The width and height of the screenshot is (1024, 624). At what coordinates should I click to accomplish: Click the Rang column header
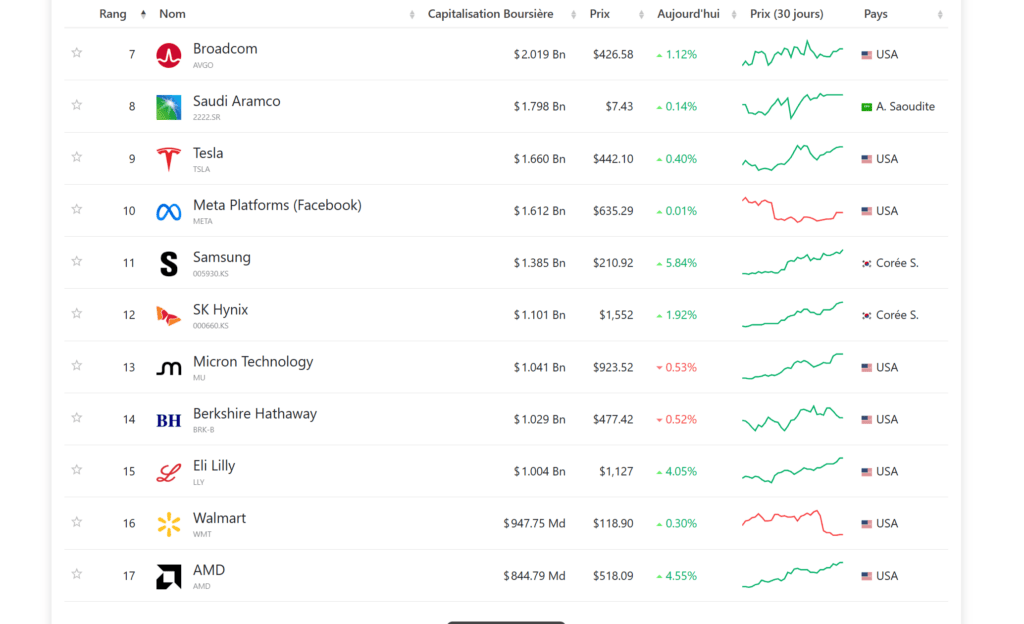coord(113,14)
